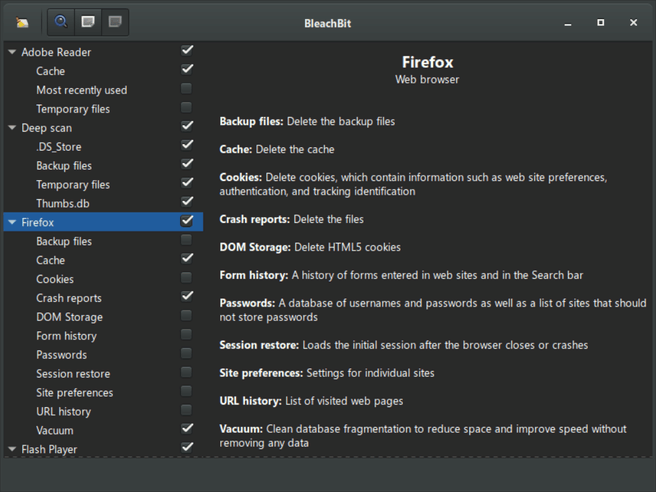
Task: Enable the Session restore checkbox
Action: pyautogui.click(x=187, y=372)
